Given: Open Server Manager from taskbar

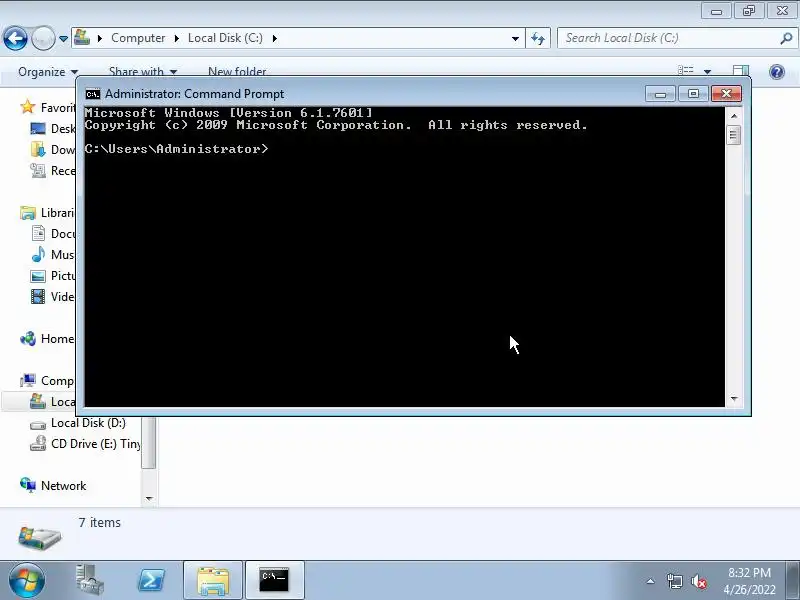Looking at the screenshot, I should click(x=90, y=580).
